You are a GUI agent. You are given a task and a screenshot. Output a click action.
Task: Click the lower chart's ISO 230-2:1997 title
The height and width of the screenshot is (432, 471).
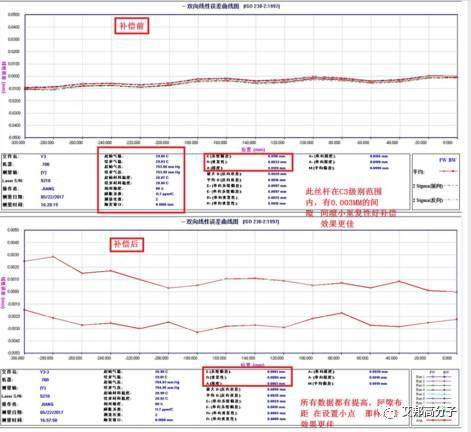231,222
